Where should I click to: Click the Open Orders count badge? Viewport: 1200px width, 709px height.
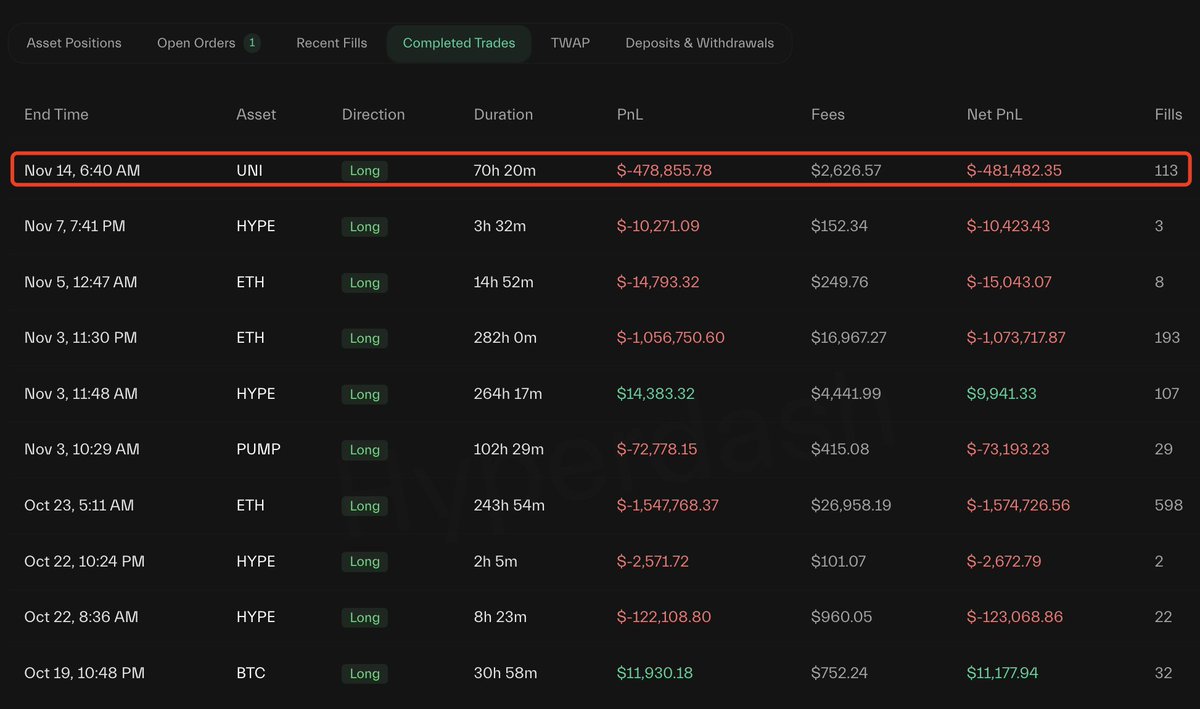tap(252, 43)
